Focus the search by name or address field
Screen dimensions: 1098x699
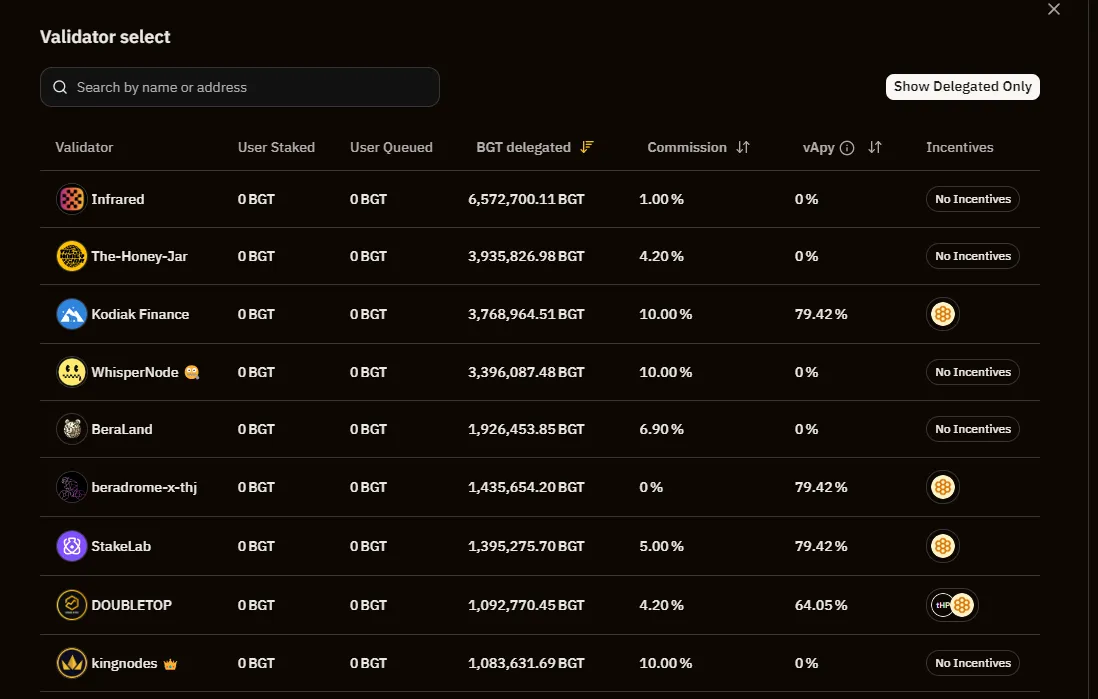pos(240,87)
